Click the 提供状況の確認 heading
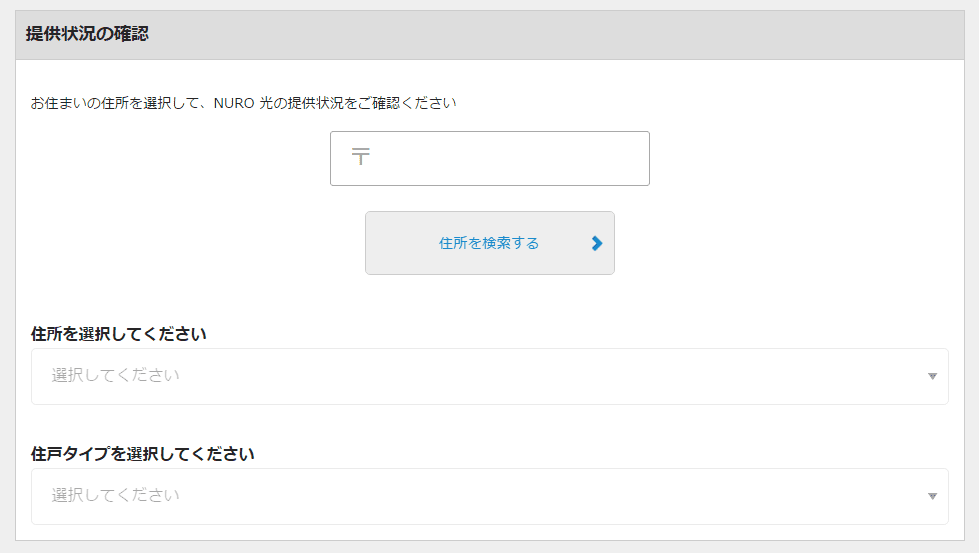This screenshot has height=553, width=979. (x=87, y=34)
